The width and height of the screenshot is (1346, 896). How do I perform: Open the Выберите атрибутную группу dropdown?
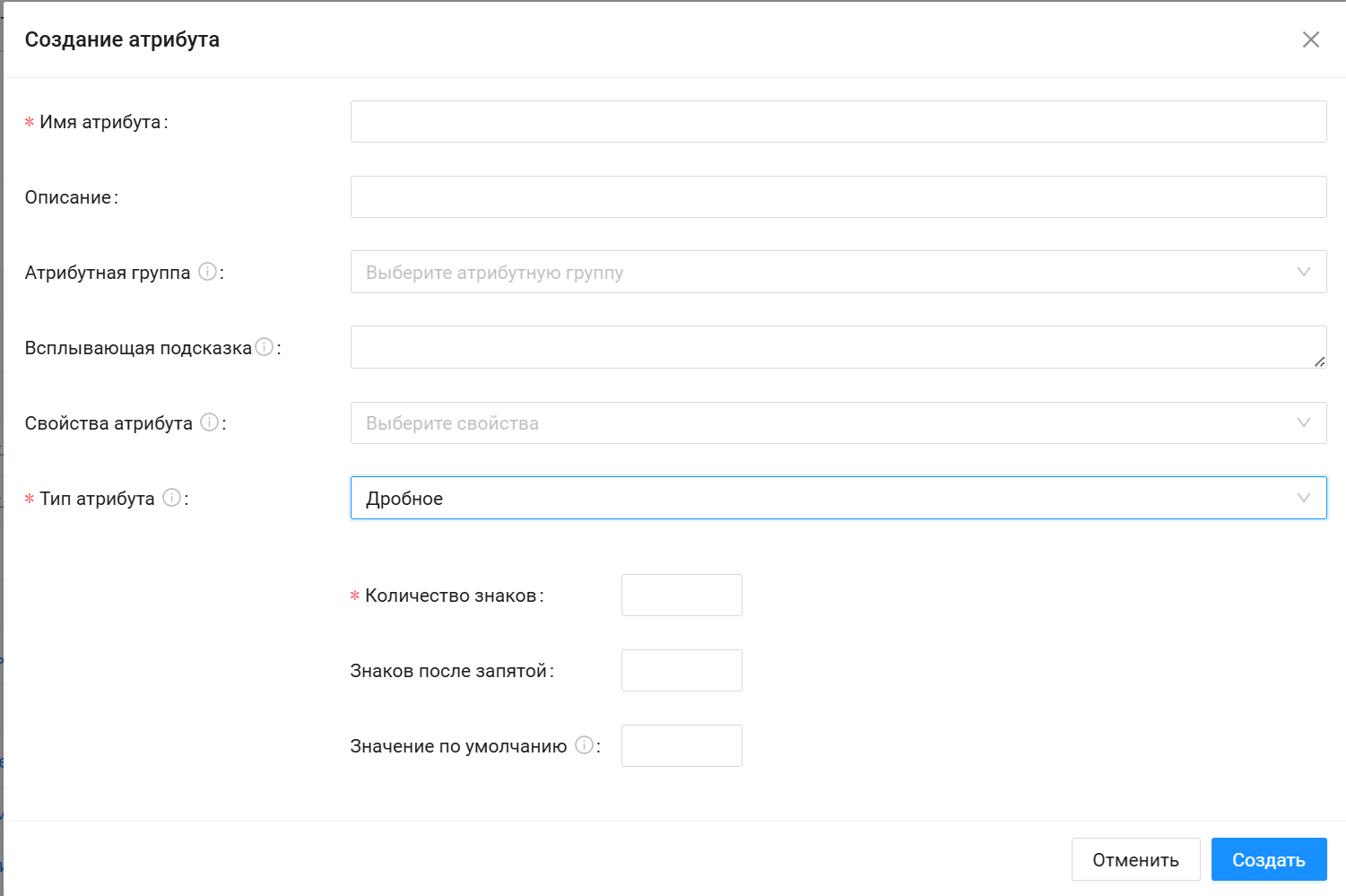tap(838, 272)
